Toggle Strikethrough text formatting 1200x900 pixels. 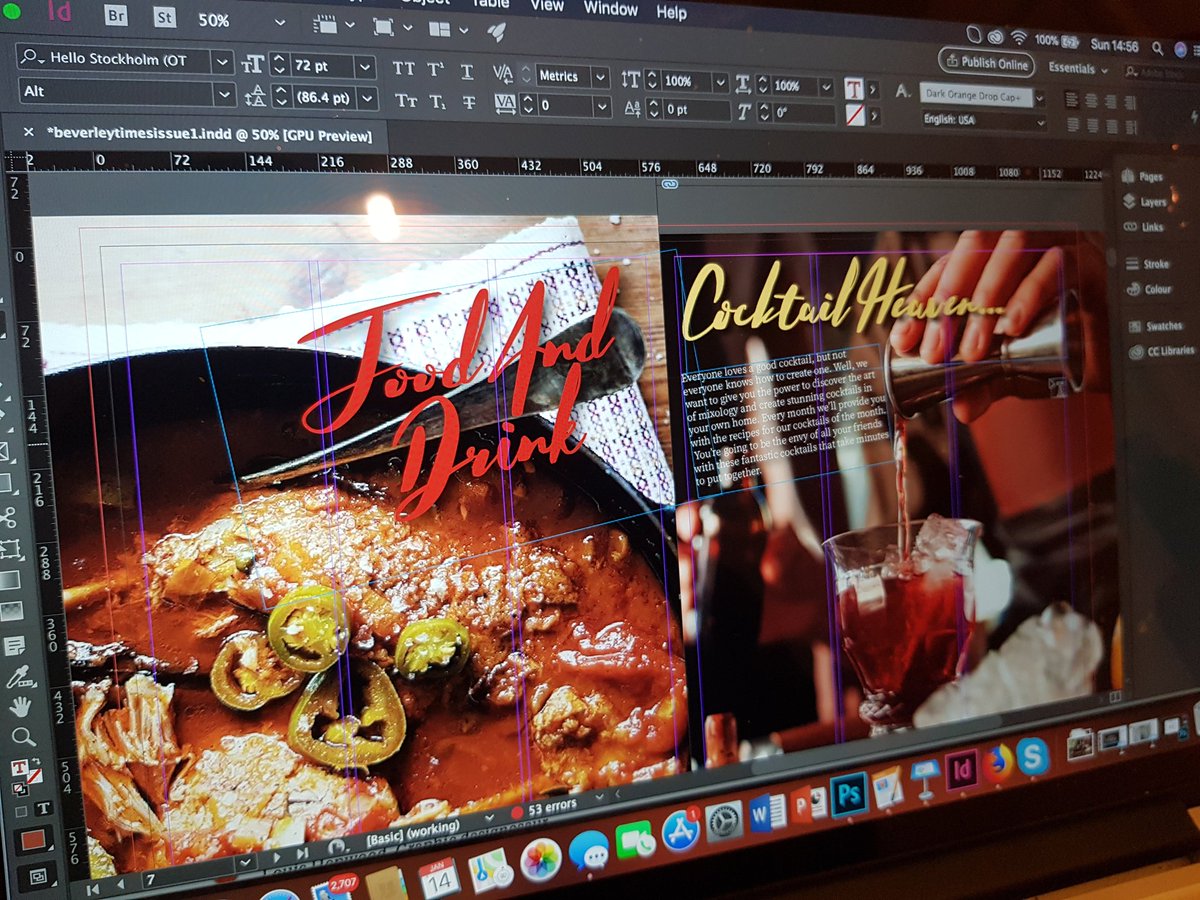[468, 102]
